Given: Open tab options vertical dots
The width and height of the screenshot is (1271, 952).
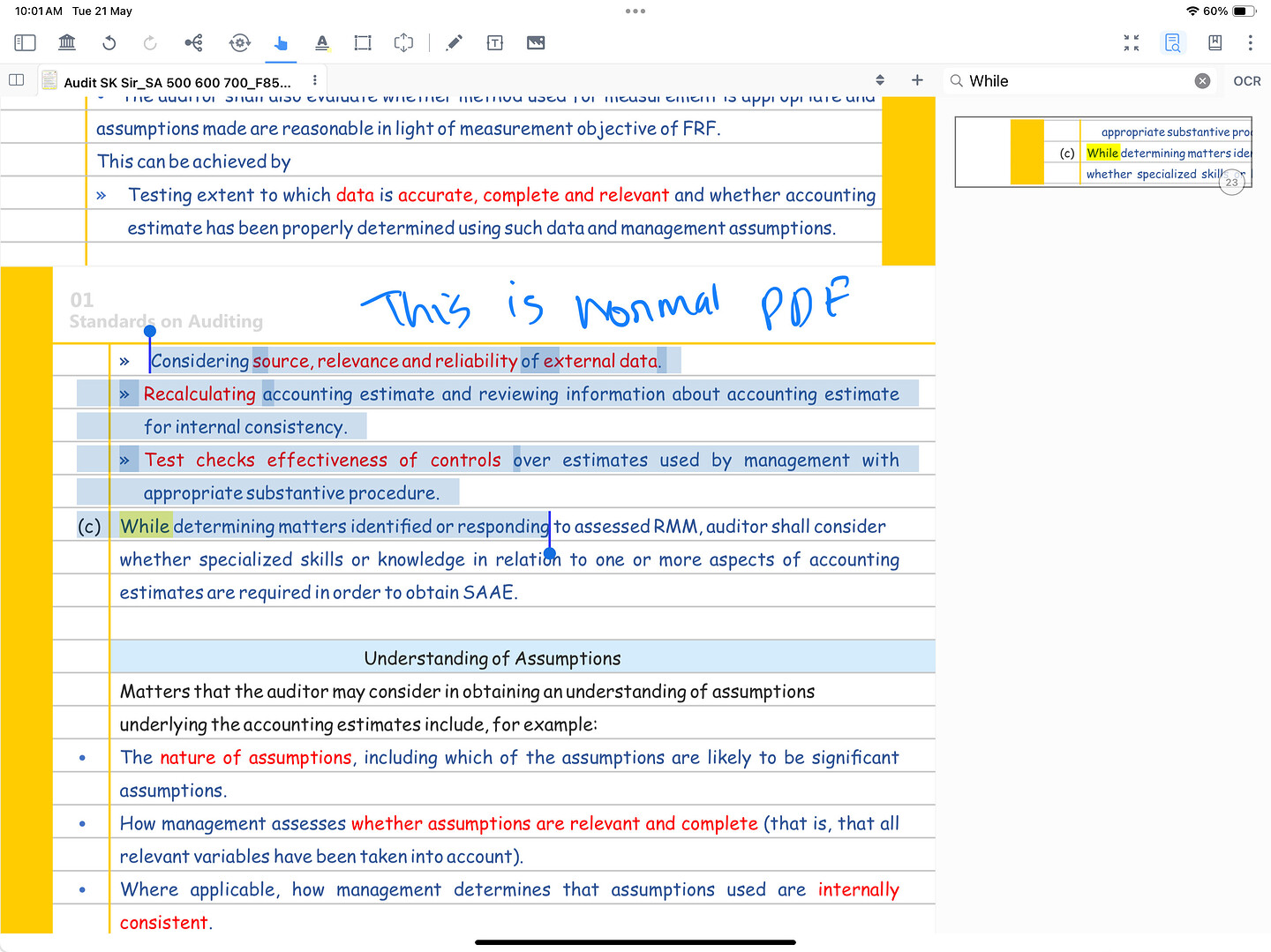Looking at the screenshot, I should click(315, 80).
